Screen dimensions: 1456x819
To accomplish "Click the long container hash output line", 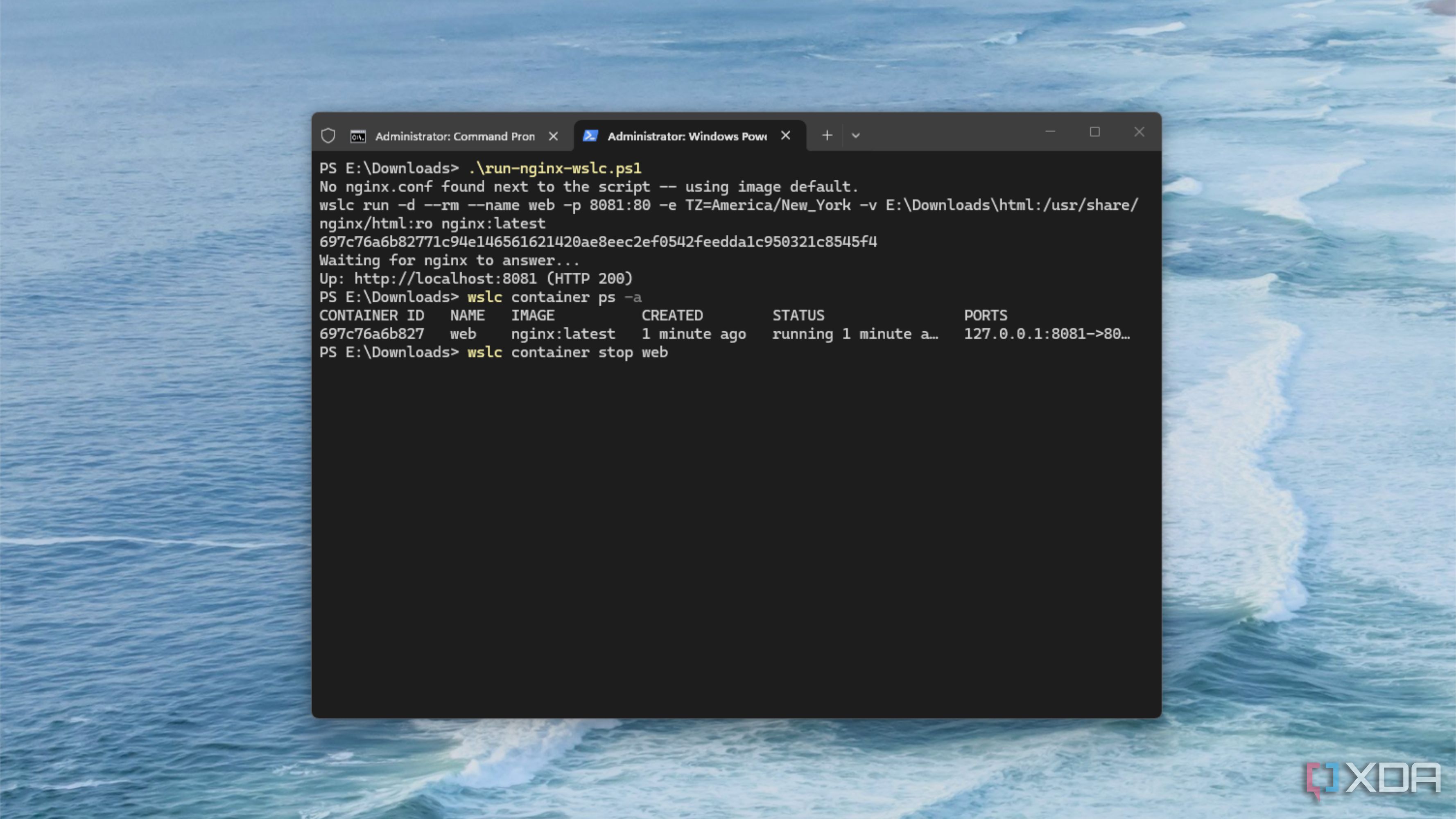I will 598,242.
